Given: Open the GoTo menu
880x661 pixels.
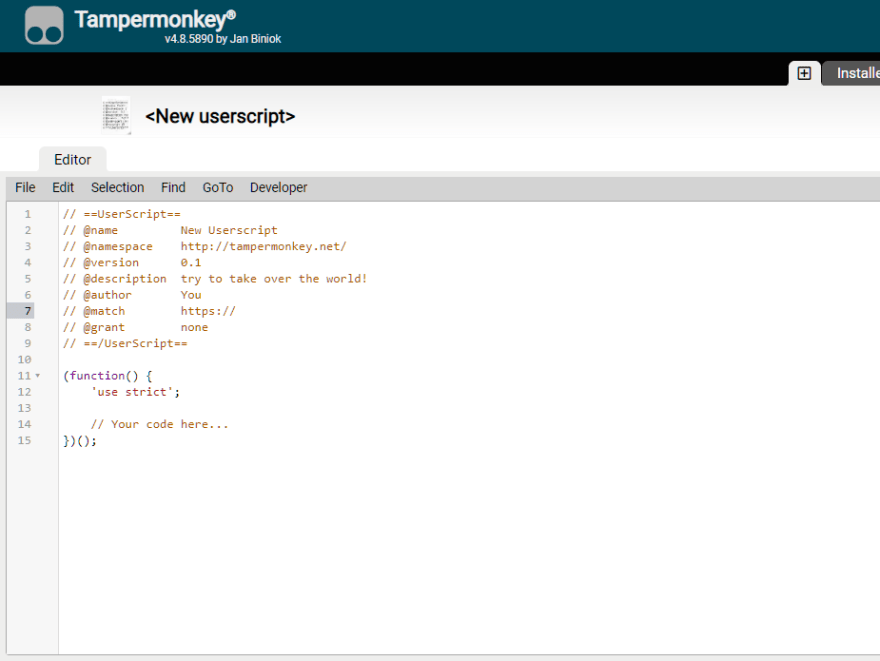Looking at the screenshot, I should point(218,187).
